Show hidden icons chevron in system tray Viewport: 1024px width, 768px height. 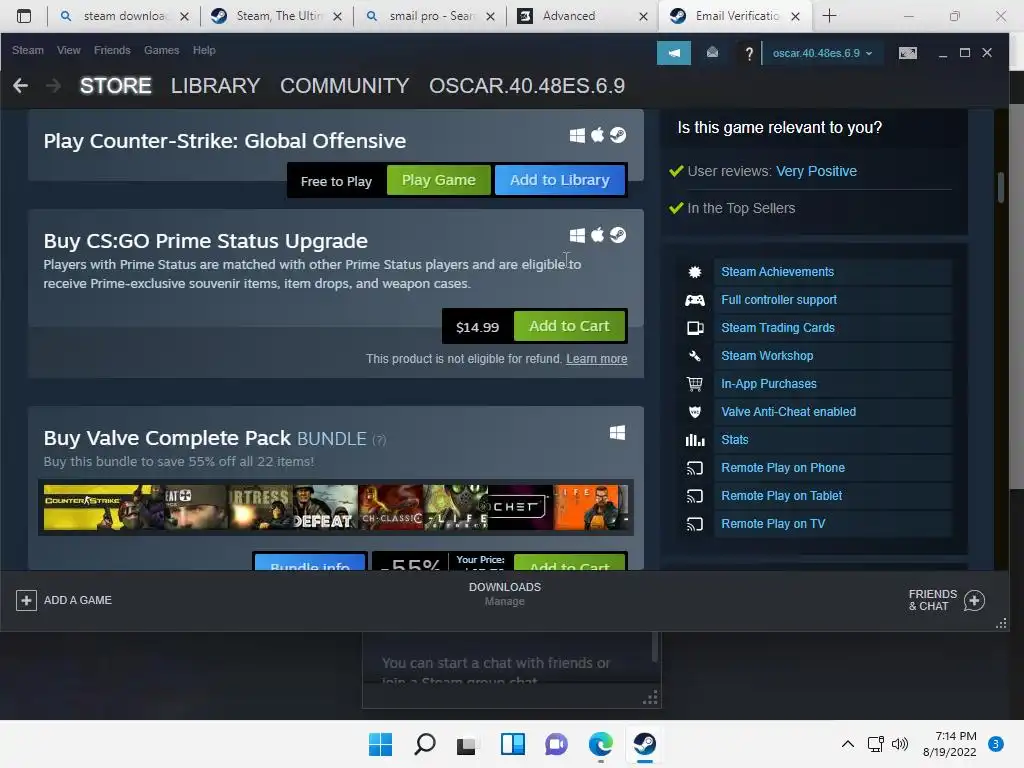(x=848, y=744)
